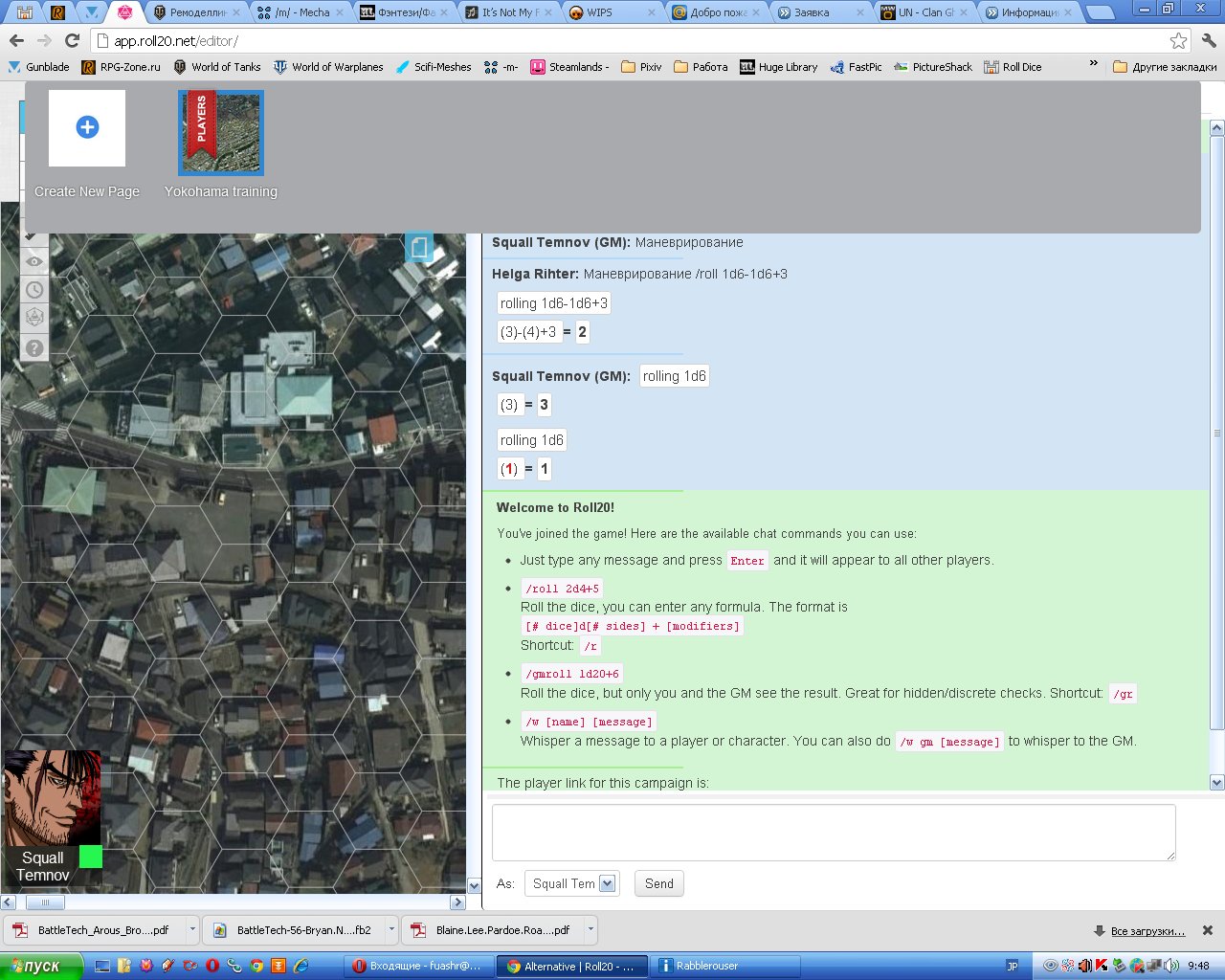Open FastPic bookmark
Screen dimensions: 1225x980
click(857, 67)
